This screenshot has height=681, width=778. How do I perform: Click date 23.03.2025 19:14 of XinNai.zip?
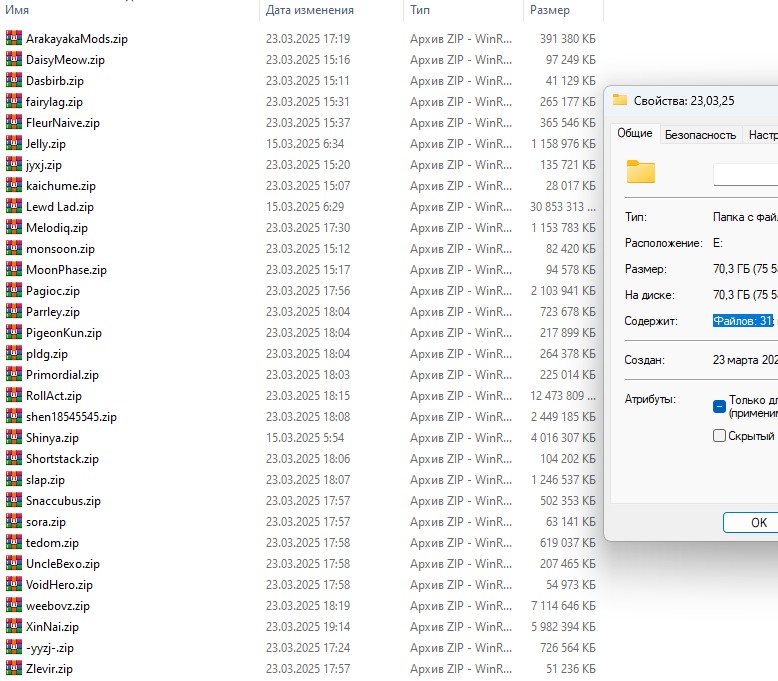click(x=308, y=626)
